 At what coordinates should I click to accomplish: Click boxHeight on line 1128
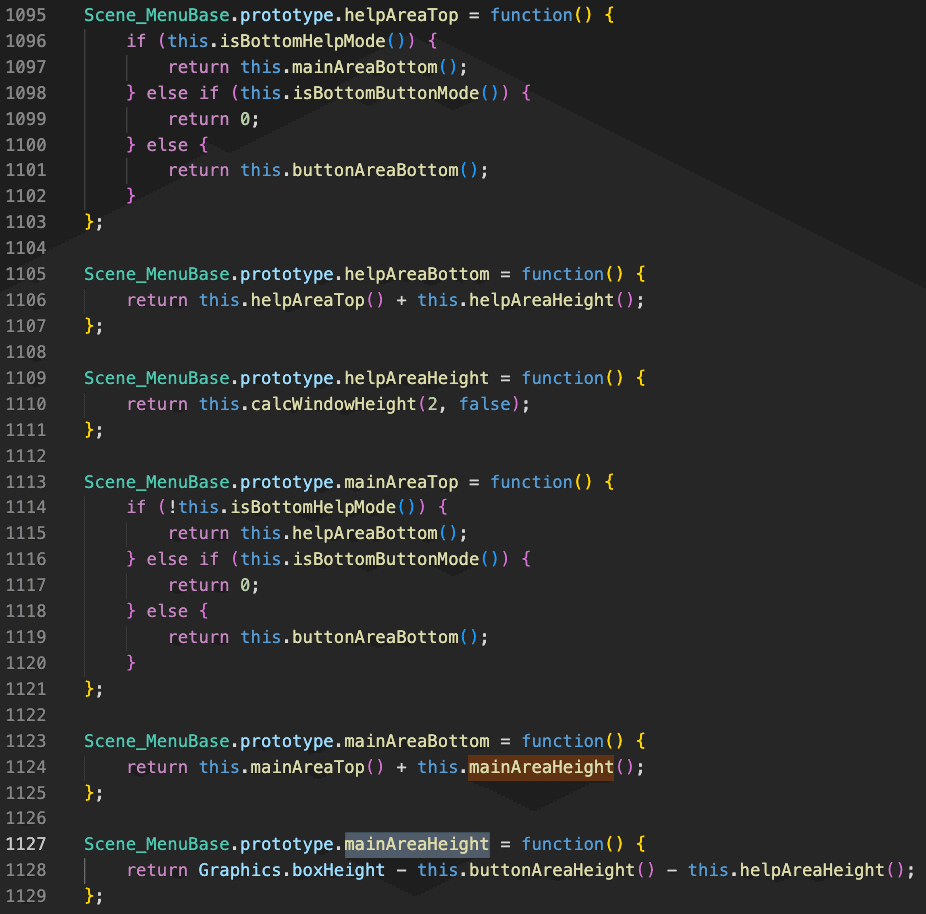(338, 870)
